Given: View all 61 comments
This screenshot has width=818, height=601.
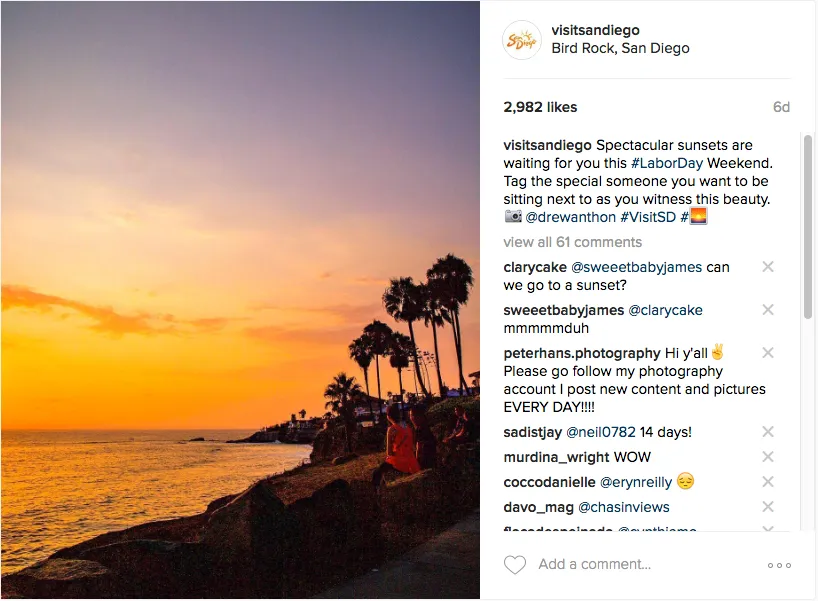Looking at the screenshot, I should (x=572, y=242).
